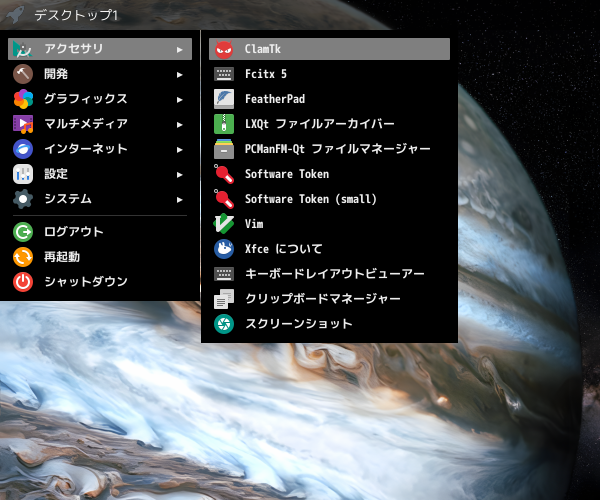The width and height of the screenshot is (600, 500).
Task: Open Xfce について entry
Action: (x=329, y=249)
